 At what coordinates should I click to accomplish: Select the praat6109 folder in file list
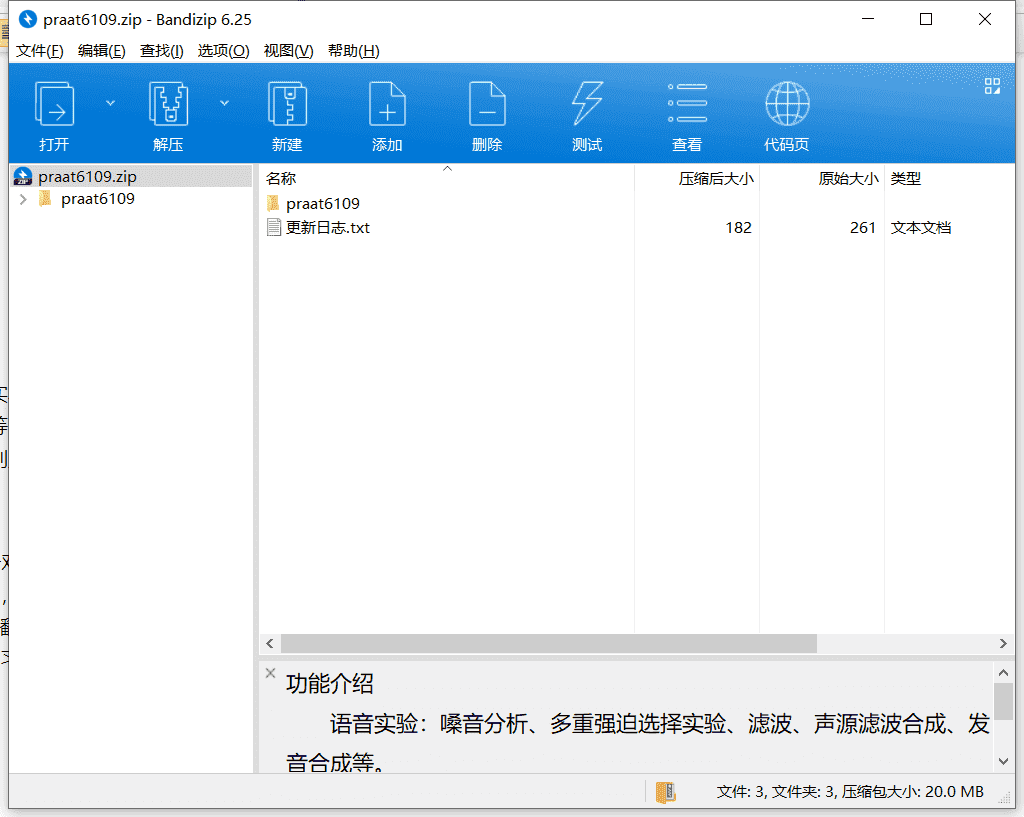[323, 204]
